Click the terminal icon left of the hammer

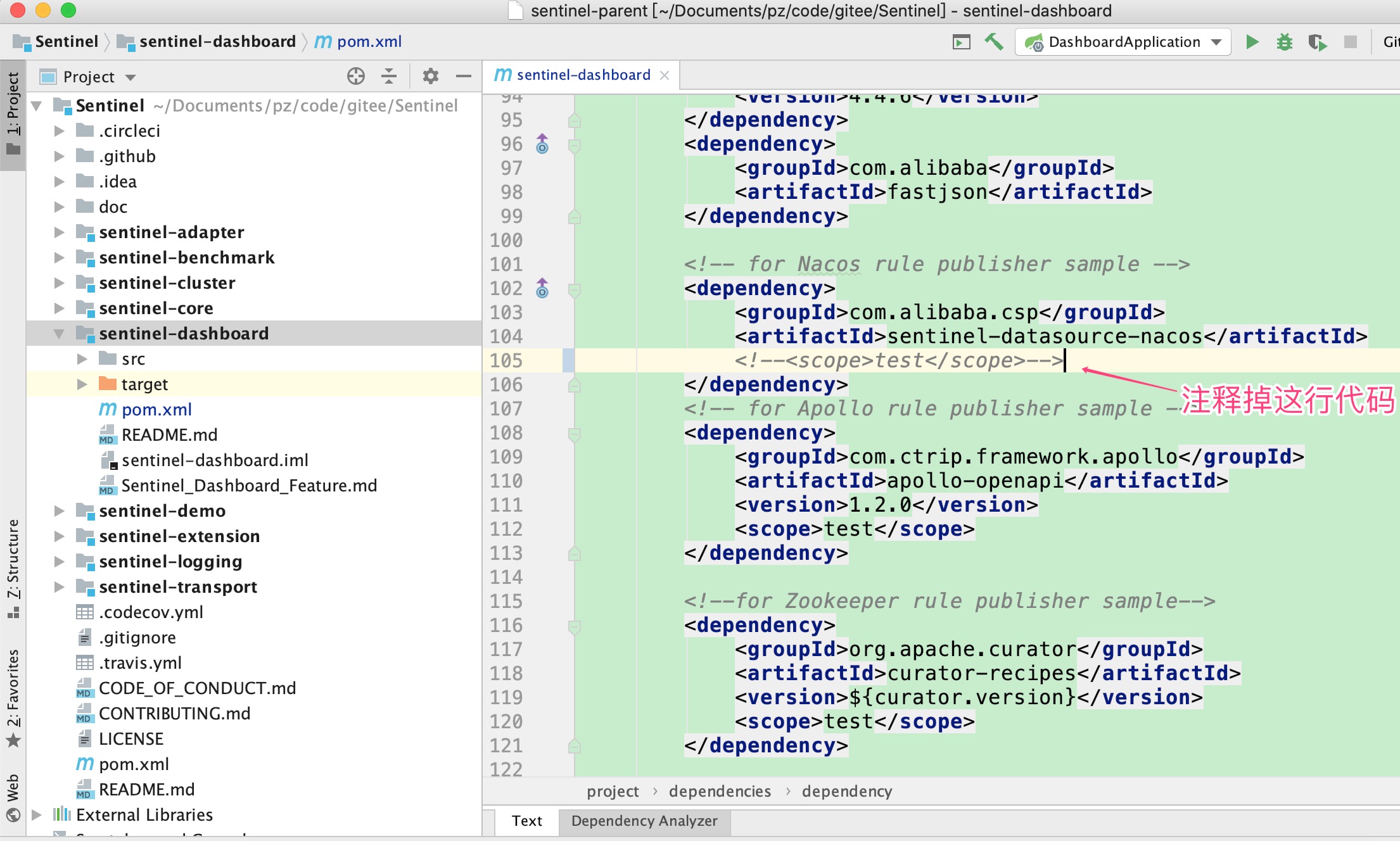(962, 42)
